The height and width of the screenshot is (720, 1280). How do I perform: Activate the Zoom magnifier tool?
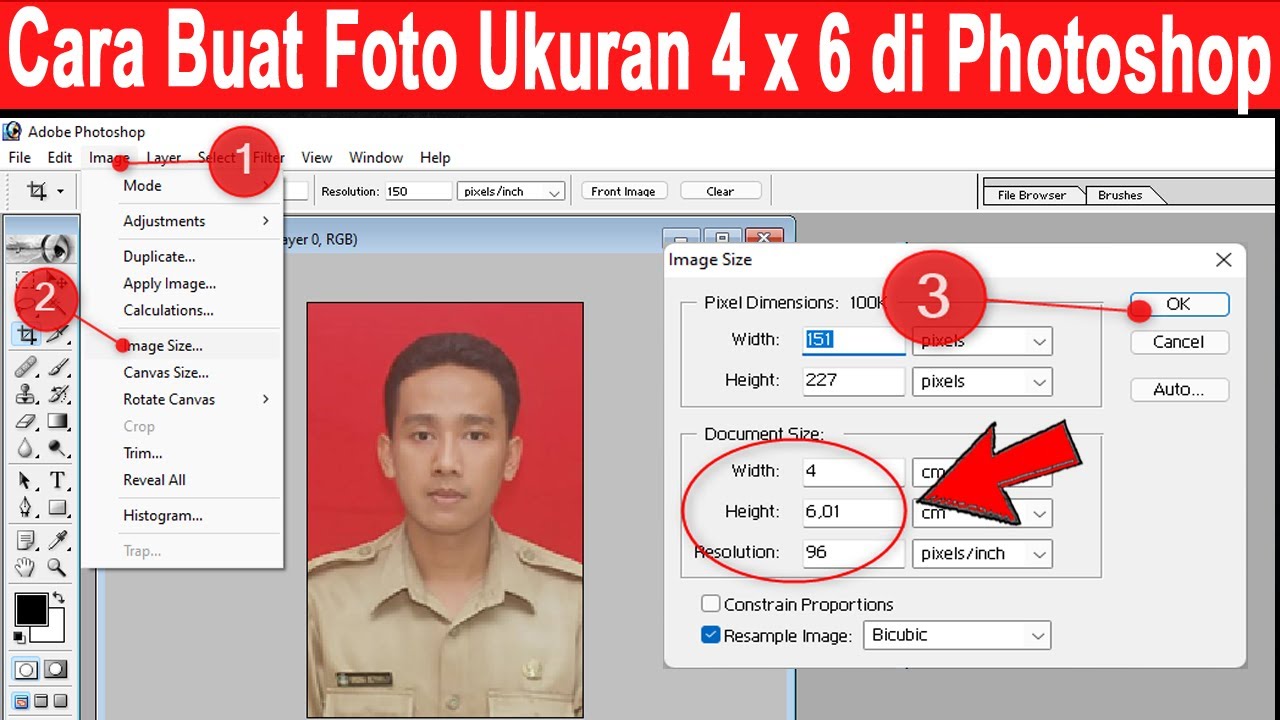tap(57, 568)
